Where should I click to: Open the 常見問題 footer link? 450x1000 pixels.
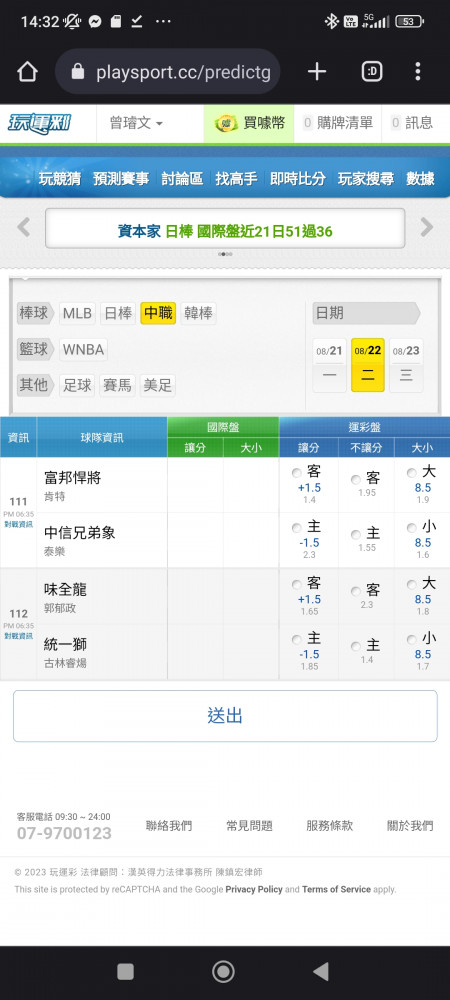click(x=249, y=826)
